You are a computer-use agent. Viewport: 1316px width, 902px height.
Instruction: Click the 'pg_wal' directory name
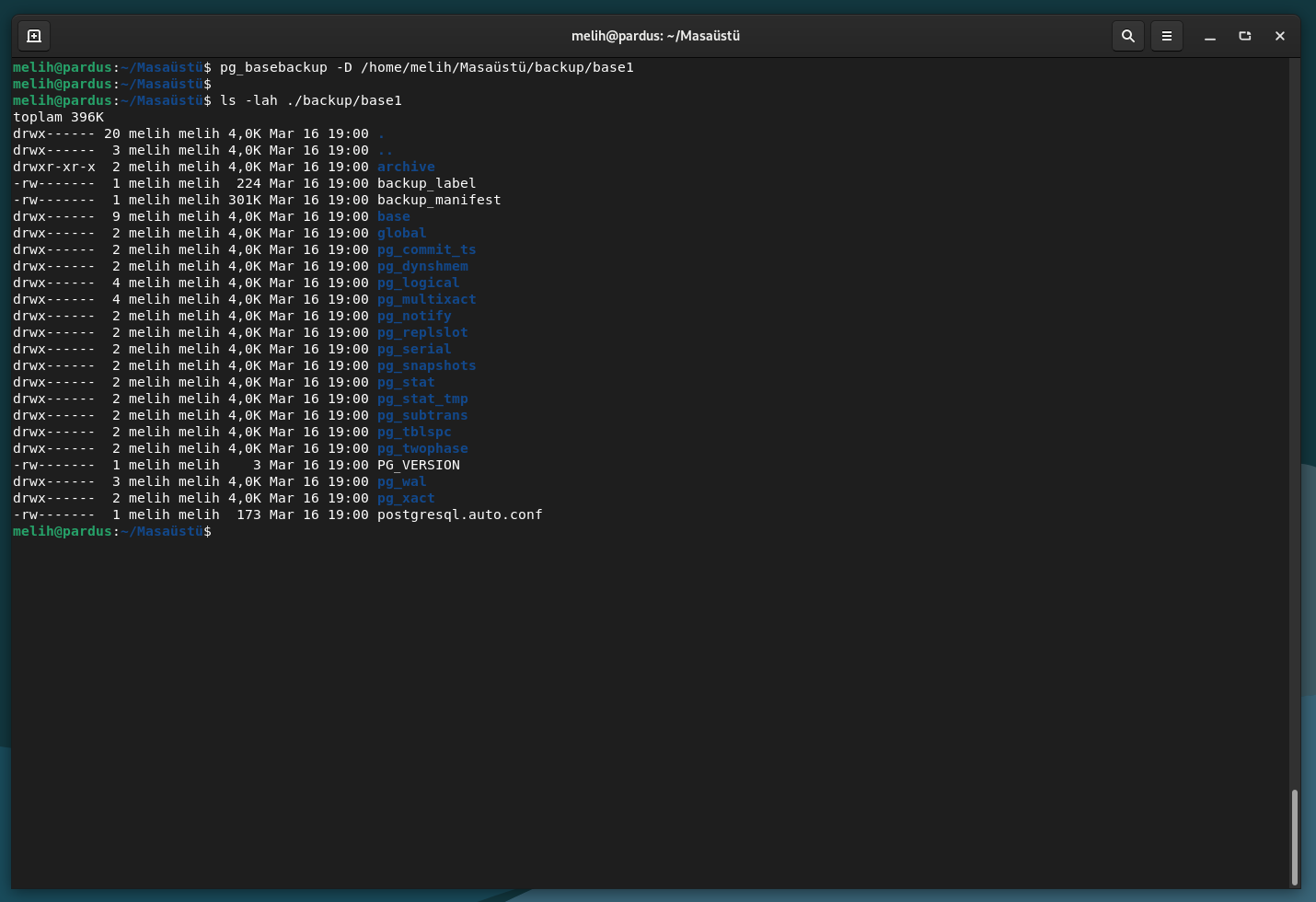[x=402, y=481]
